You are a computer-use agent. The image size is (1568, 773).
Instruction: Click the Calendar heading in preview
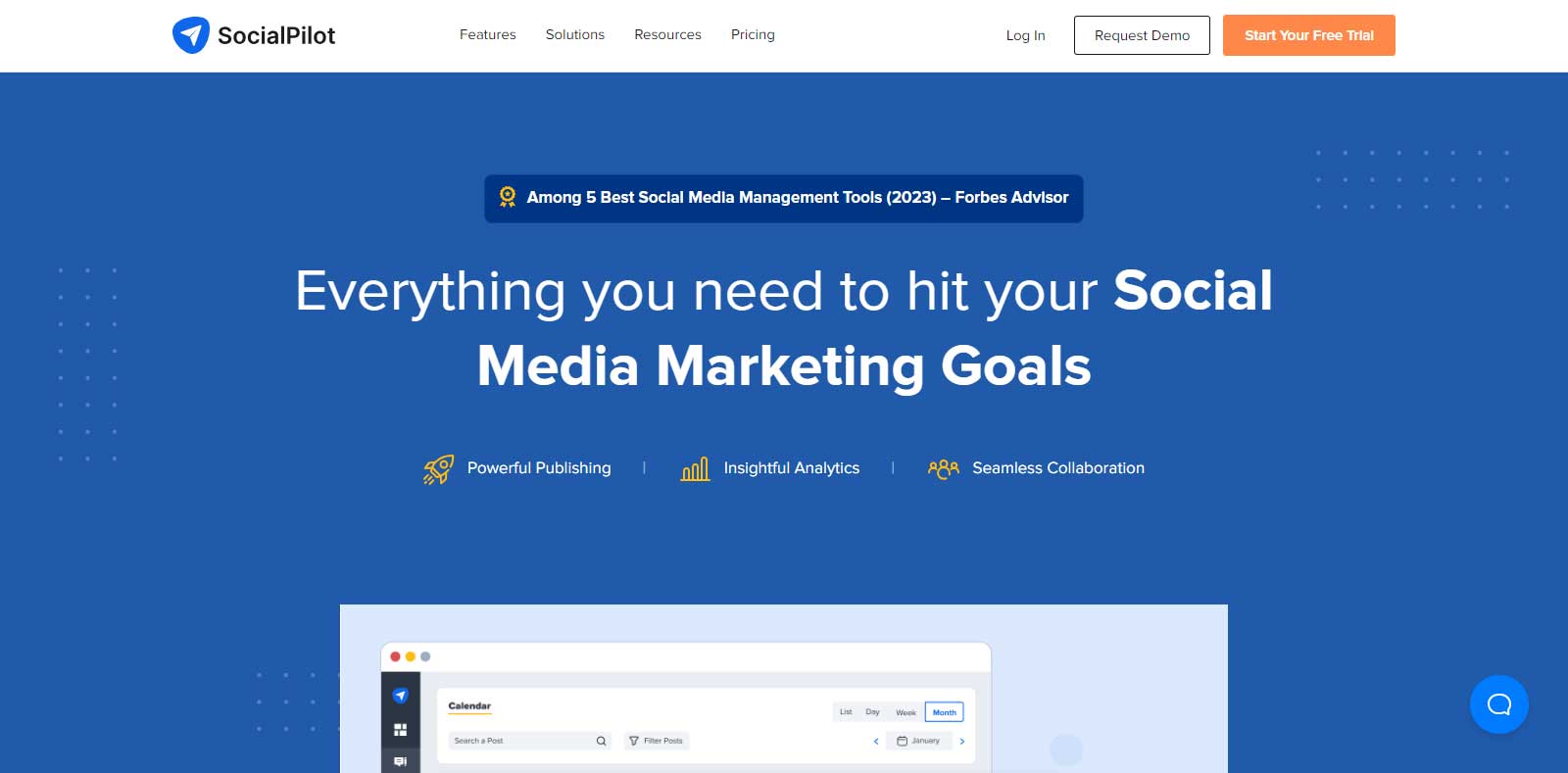pyautogui.click(x=469, y=705)
